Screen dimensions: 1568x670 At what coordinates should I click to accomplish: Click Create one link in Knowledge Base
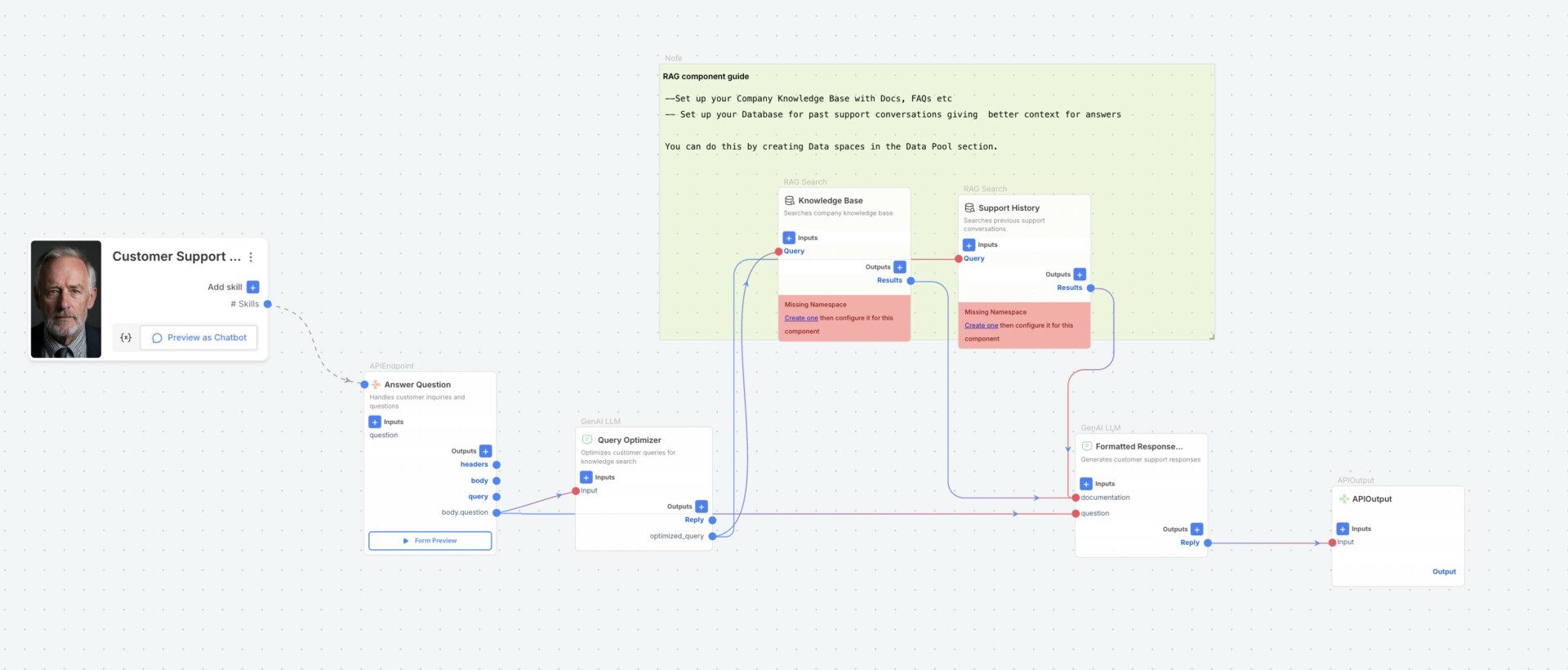pyautogui.click(x=801, y=318)
